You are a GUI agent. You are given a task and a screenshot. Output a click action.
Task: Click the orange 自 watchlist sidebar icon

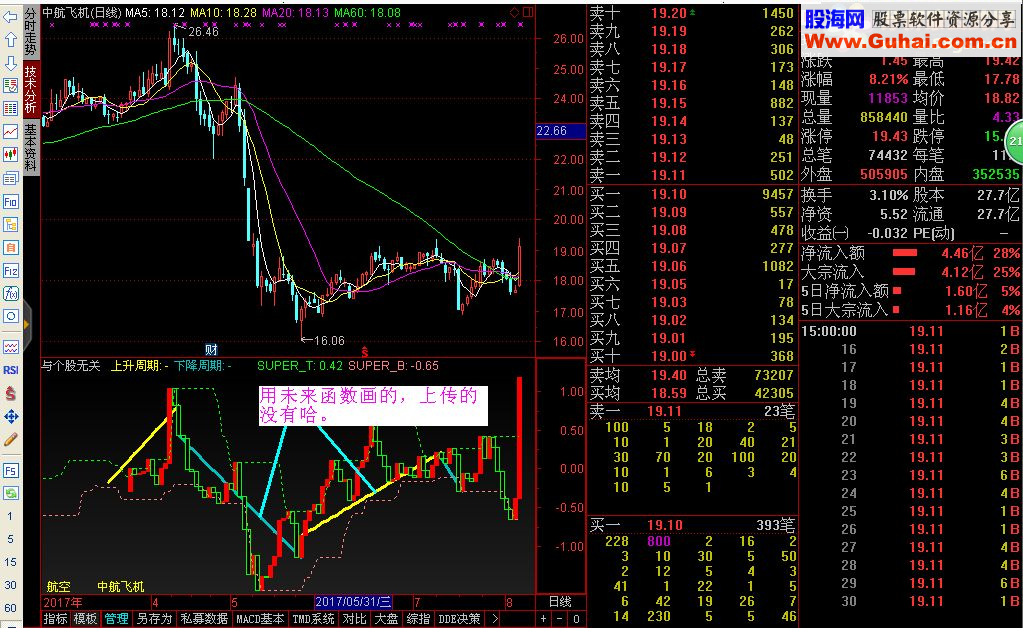click(x=10, y=248)
